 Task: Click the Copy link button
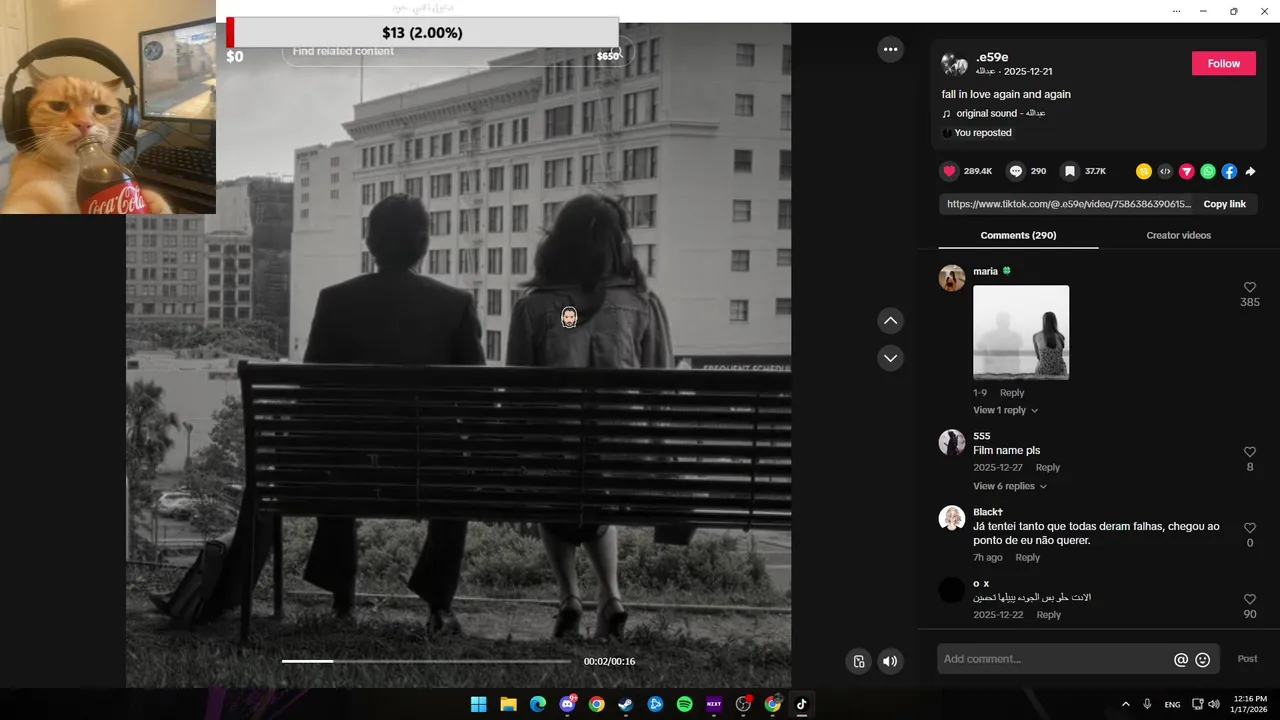1224,204
